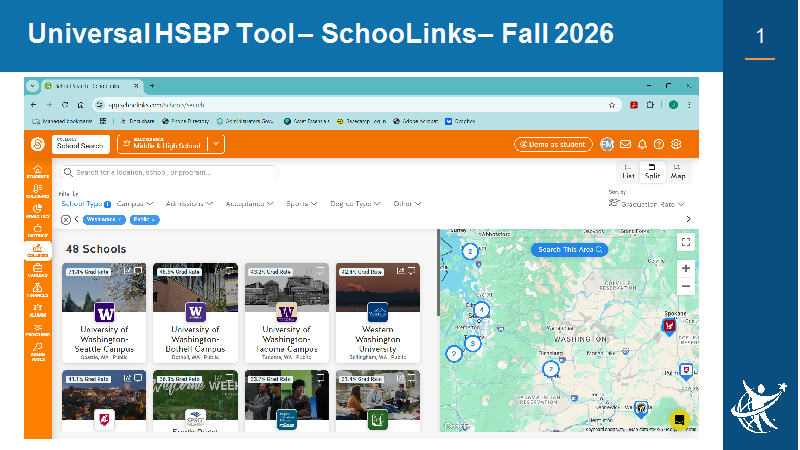Image resolution: width=800 pixels, height=450 pixels.
Task: Switch to Map view
Action: (678, 172)
